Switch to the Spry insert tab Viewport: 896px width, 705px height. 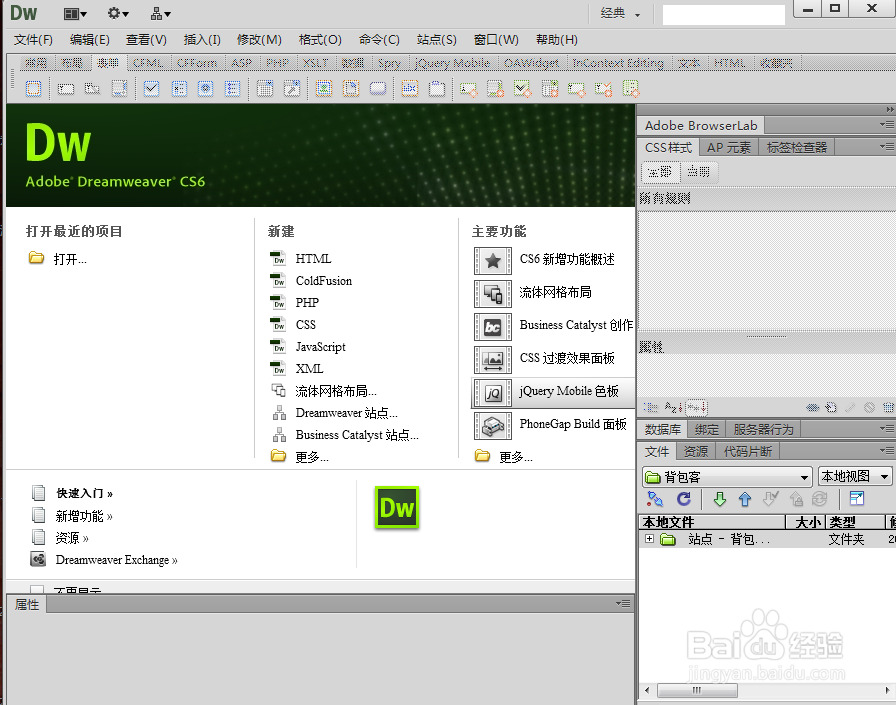coord(389,63)
